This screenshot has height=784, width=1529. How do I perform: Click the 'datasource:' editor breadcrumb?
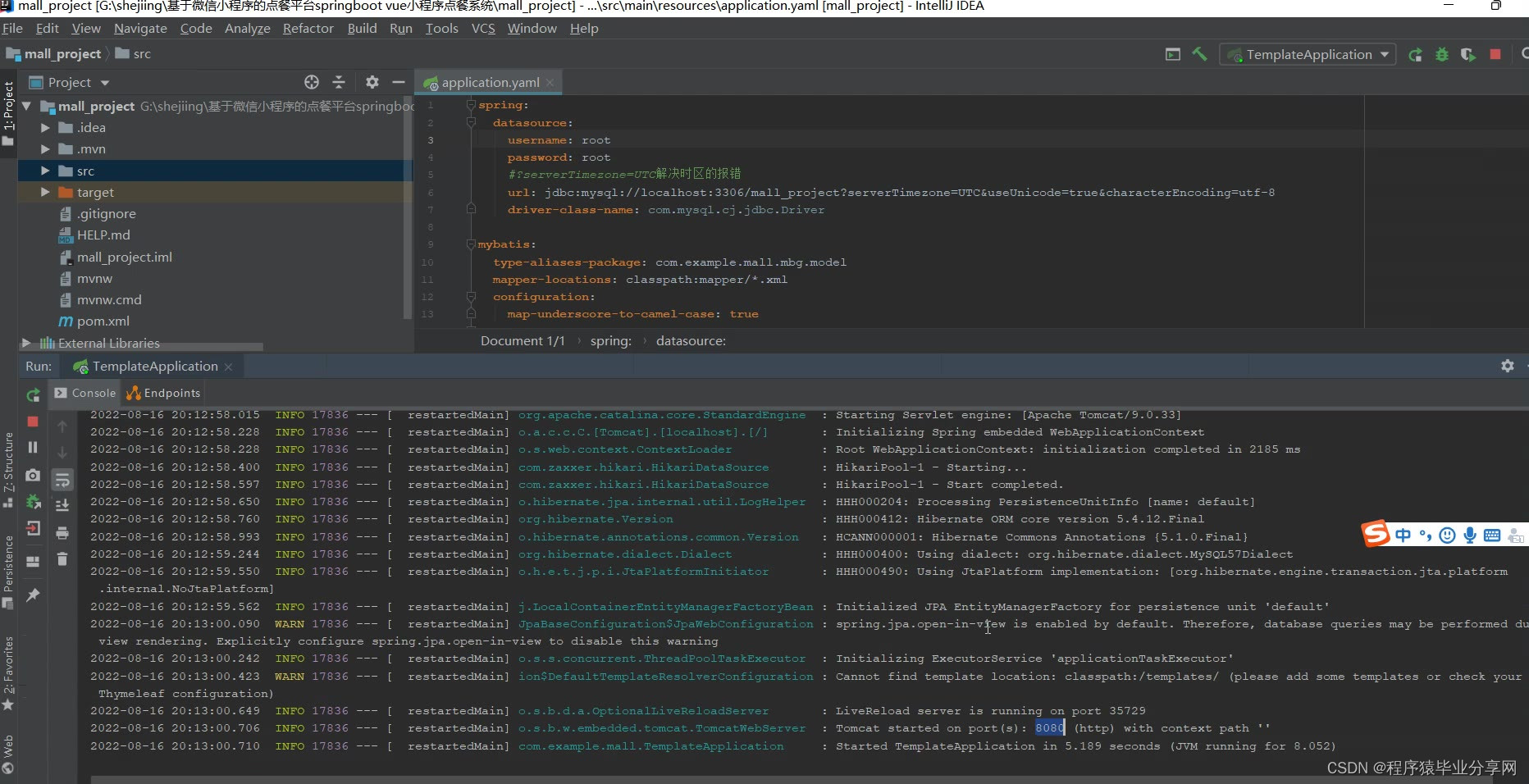click(691, 341)
